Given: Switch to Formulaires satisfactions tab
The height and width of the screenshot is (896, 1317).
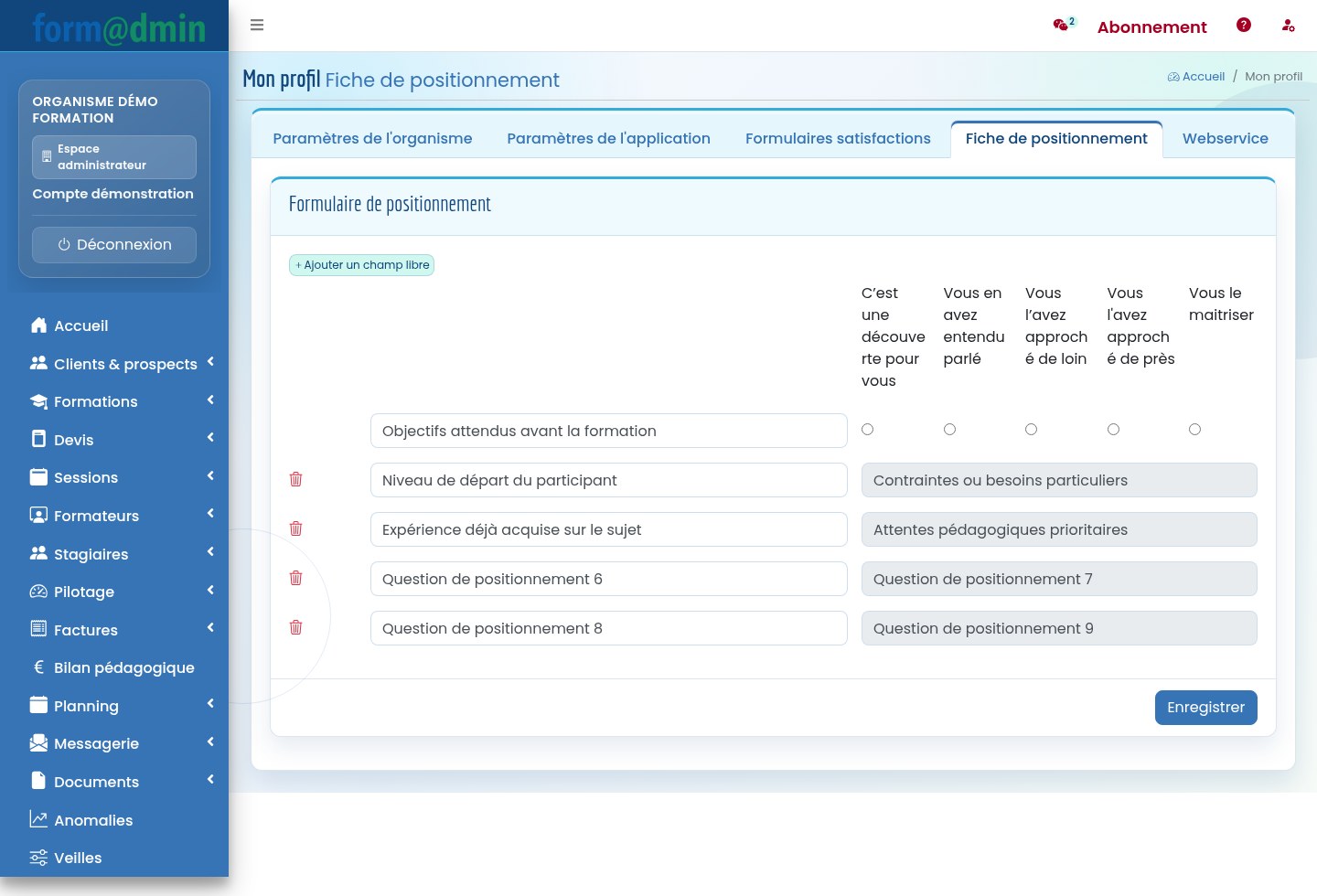Looking at the screenshot, I should 838,139.
